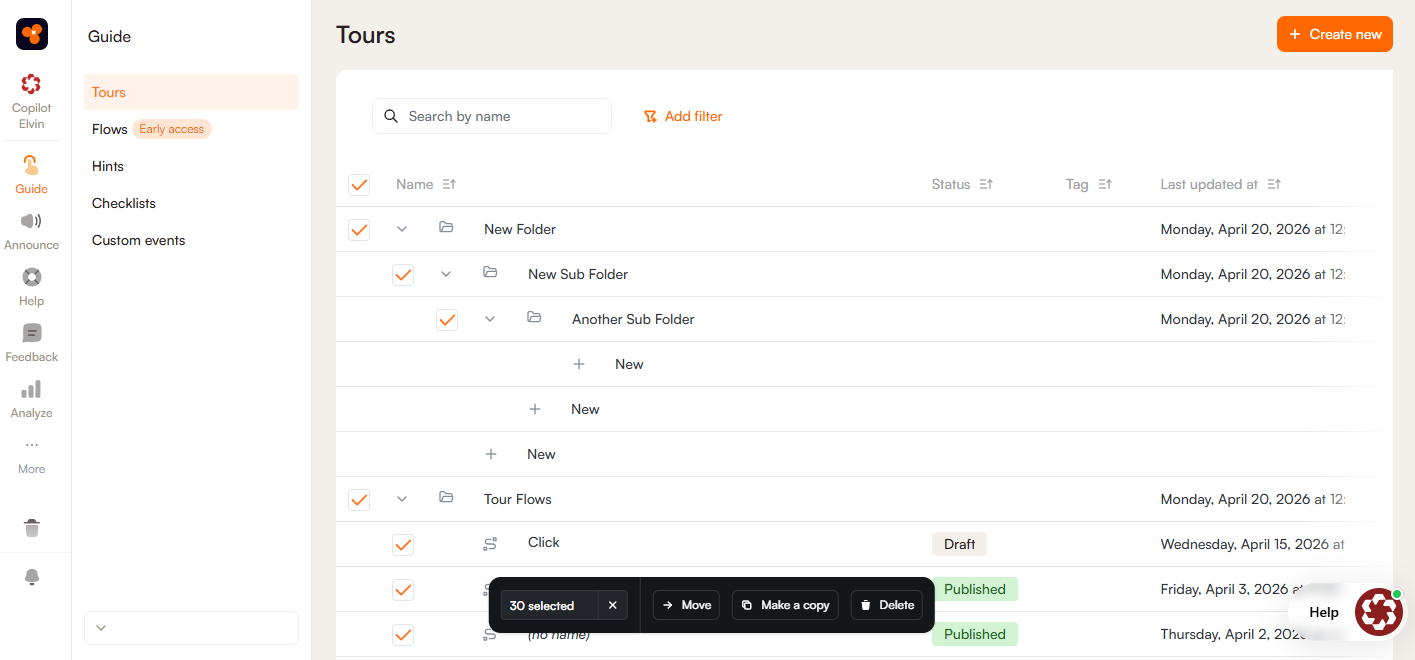Image resolution: width=1415 pixels, height=660 pixels.
Task: Clear the 30 selected items
Action: pos(613,605)
